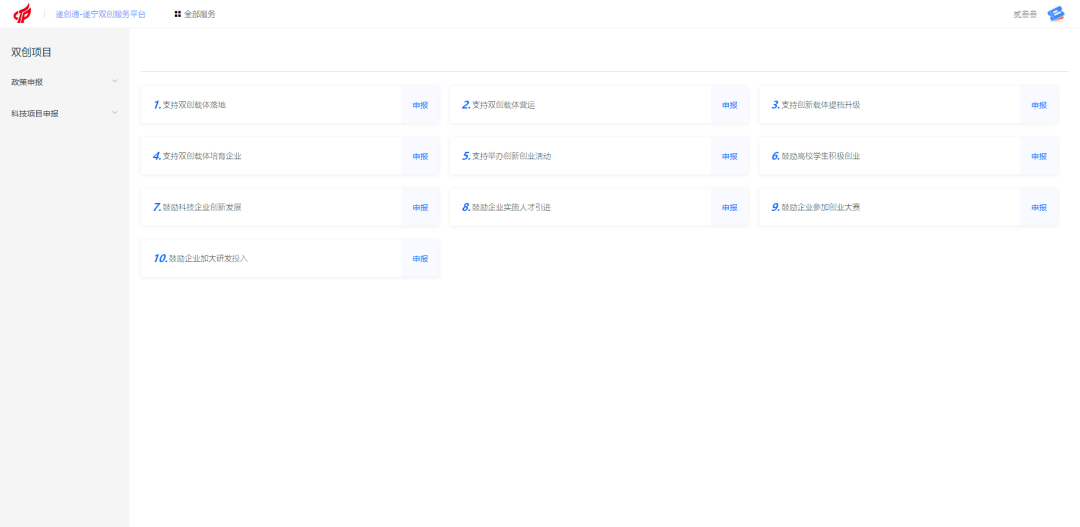This screenshot has height=527, width=1080.
Task: Click the blue user avatar icon
Action: (1056, 14)
